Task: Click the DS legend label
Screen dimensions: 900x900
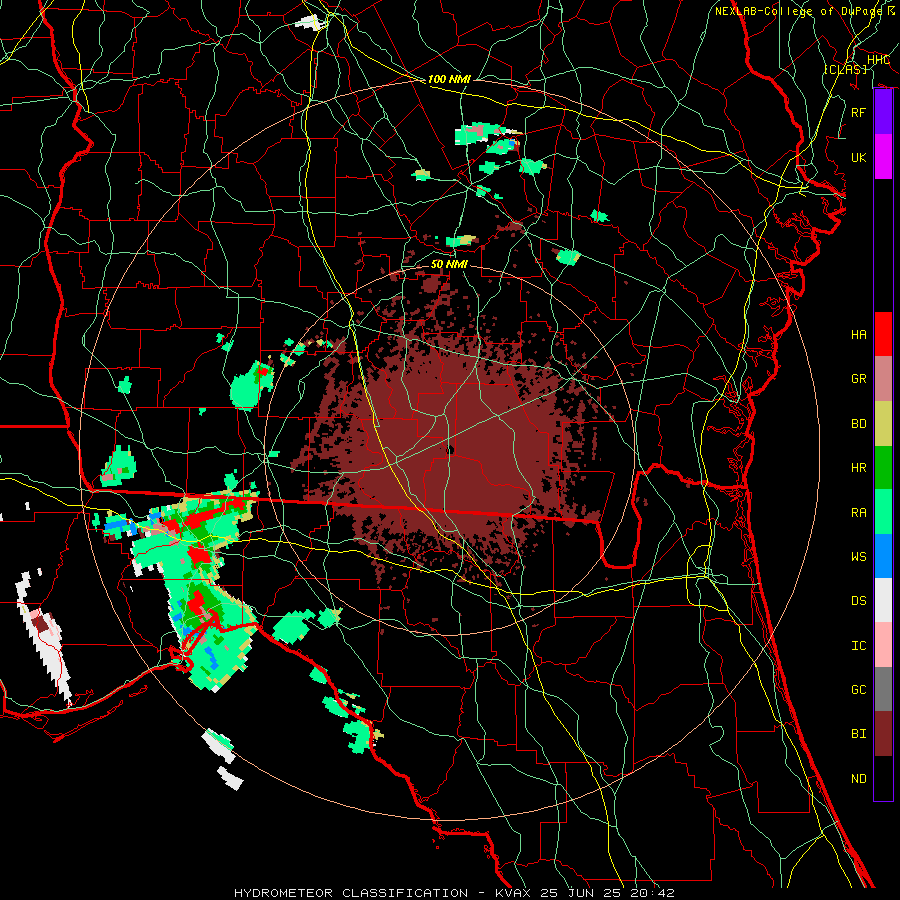Action: [858, 600]
